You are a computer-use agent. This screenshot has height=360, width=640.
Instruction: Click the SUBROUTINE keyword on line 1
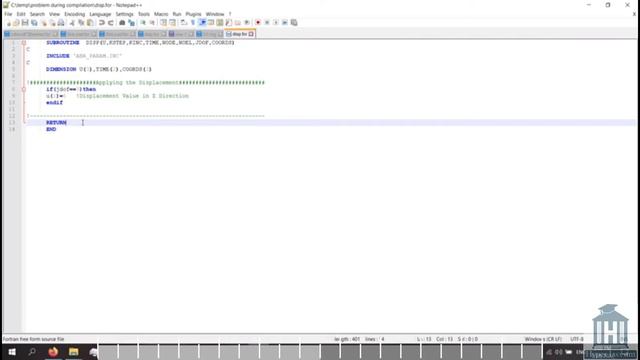click(x=62, y=43)
